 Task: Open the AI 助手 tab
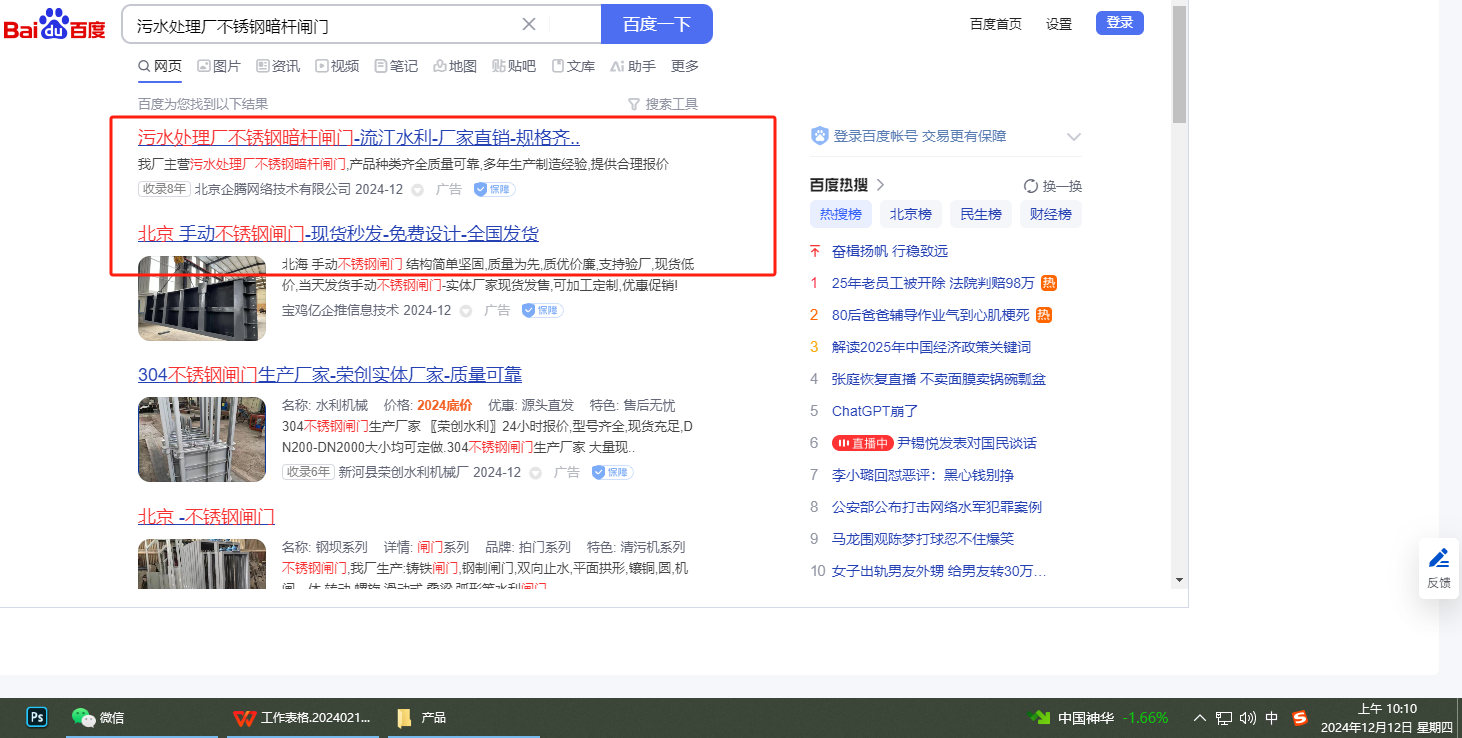point(633,66)
